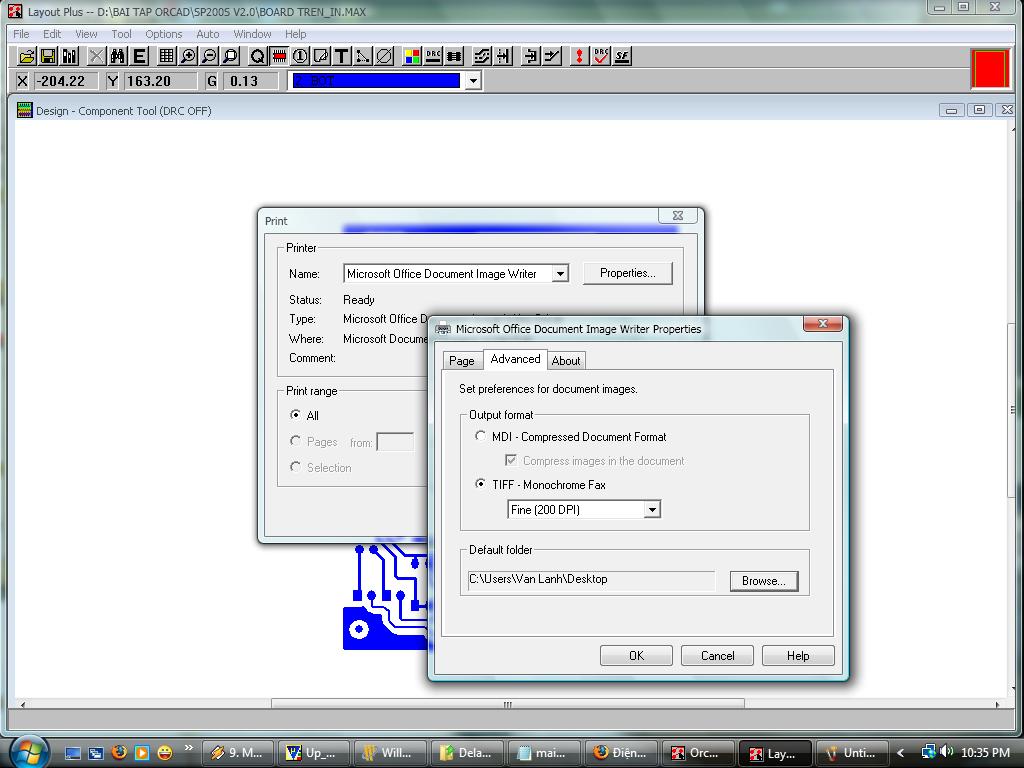Click the Find binoculars icon
This screenshot has width=1024, height=768.
click(118, 56)
